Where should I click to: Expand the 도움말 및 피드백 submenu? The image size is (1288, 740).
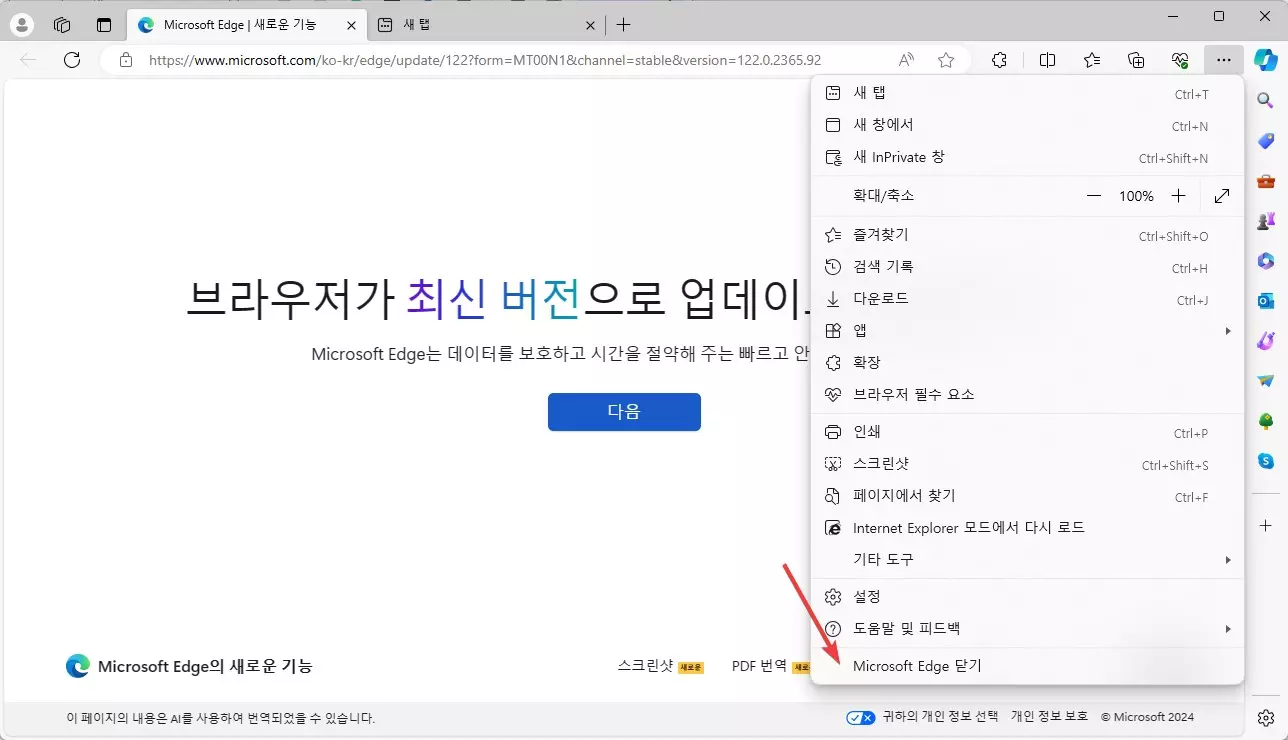click(1028, 628)
